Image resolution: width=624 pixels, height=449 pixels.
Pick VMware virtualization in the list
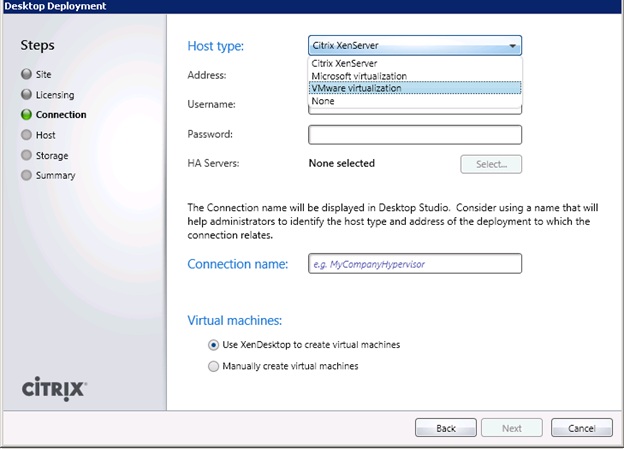415,88
